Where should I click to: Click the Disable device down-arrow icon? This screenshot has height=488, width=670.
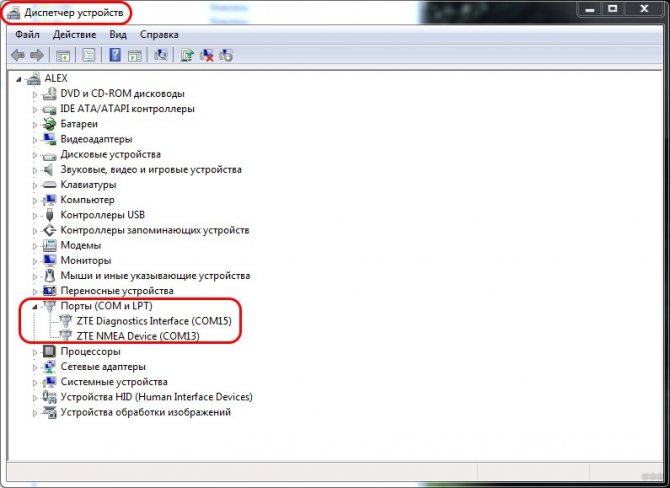click(226, 55)
